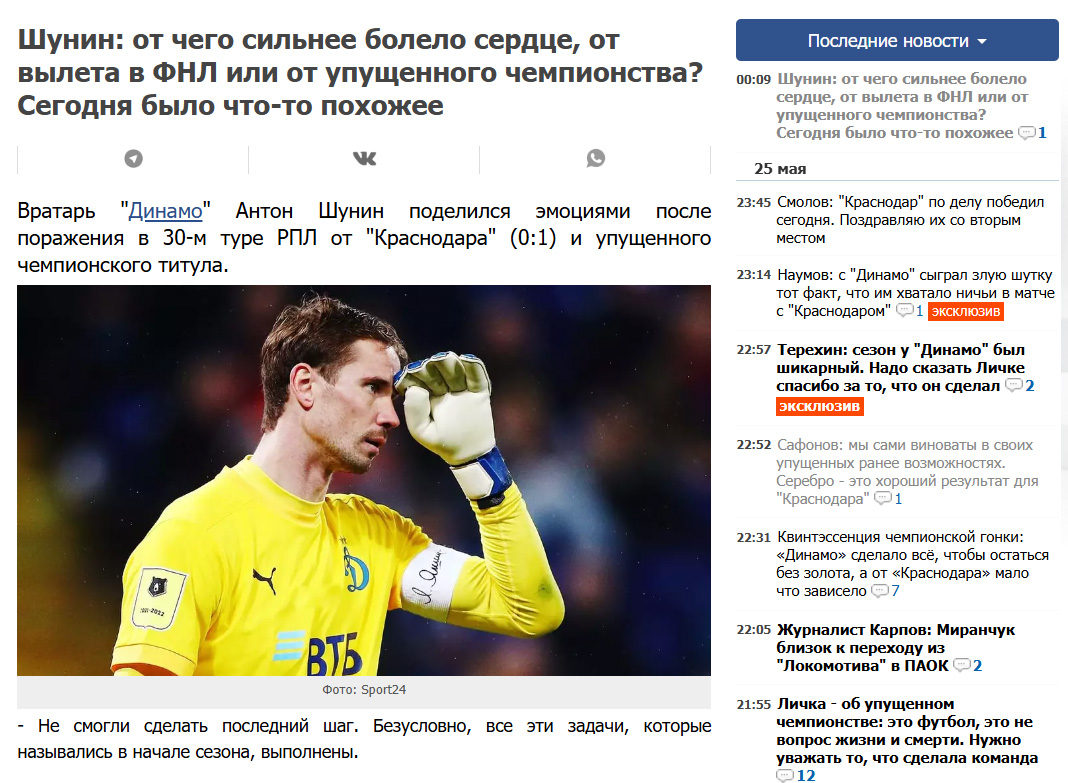This screenshot has height=783, width=1068.
Task: Open Смолов news about Краснодар second place
Action: pyautogui.click(x=910, y=220)
